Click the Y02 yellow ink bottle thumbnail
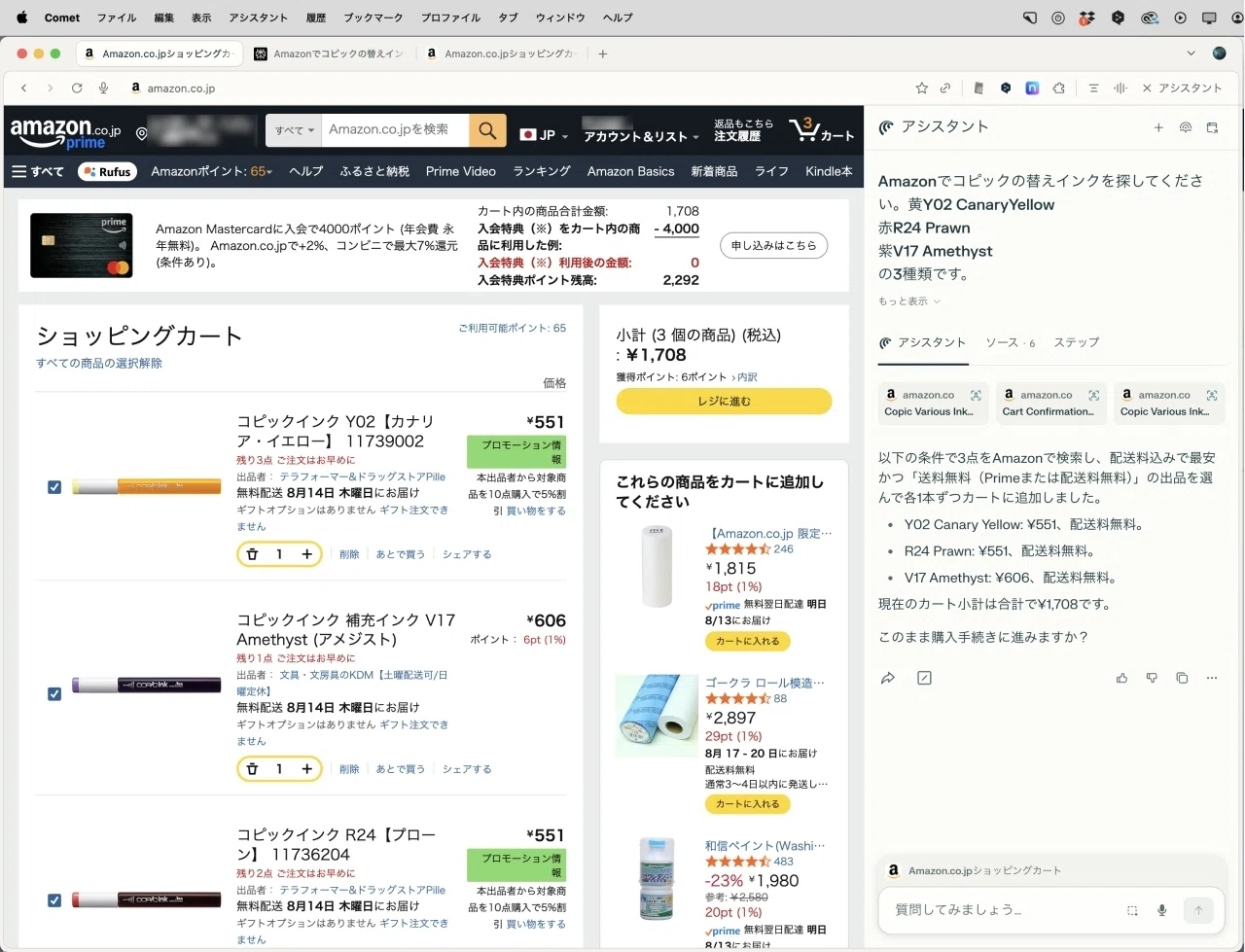The height and width of the screenshot is (952, 1245). click(x=147, y=486)
